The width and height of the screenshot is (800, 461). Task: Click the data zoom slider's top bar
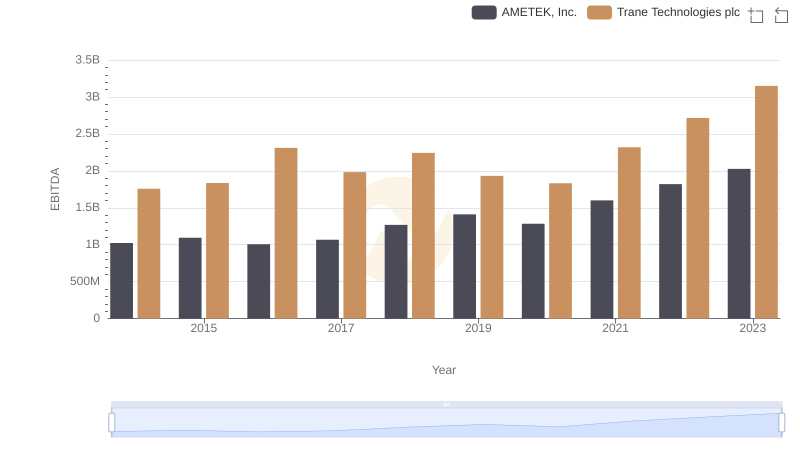pyautogui.click(x=446, y=404)
